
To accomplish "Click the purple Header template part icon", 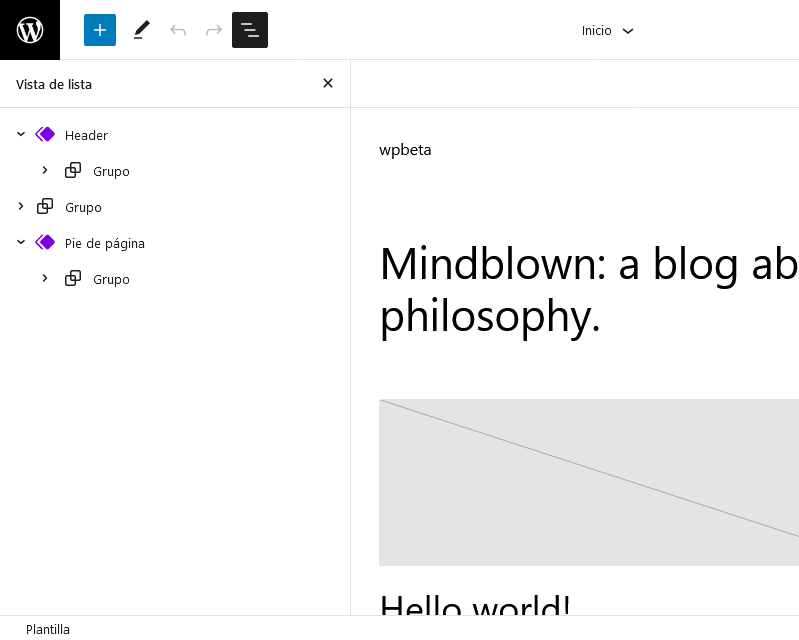I will coord(45,135).
